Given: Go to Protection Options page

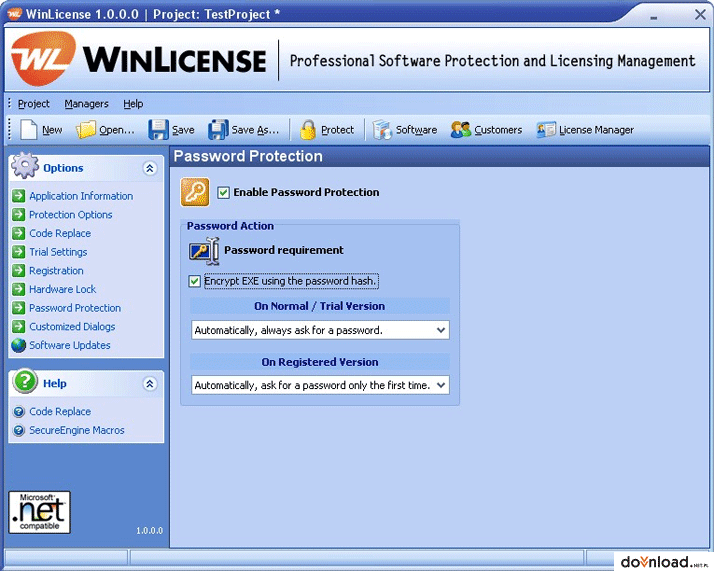Looking at the screenshot, I should point(71,214).
